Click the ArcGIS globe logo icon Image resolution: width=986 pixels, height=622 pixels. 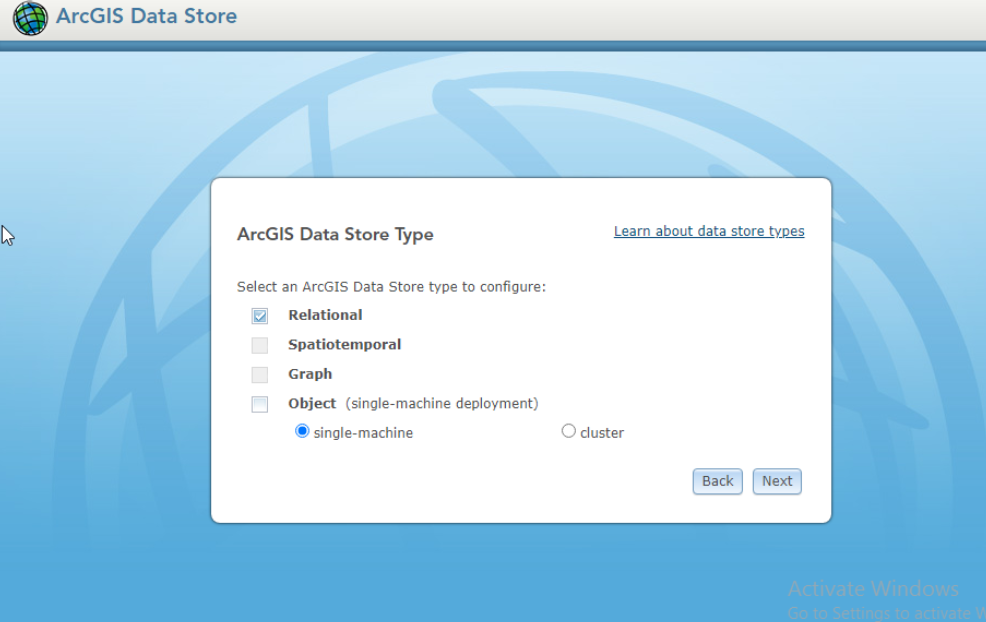30,18
